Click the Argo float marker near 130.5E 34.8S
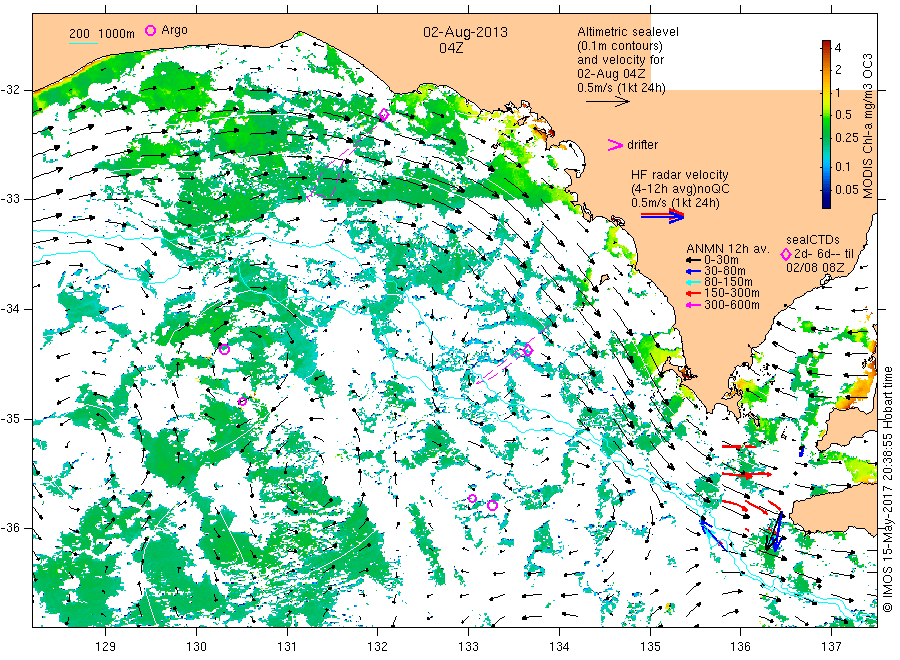 [x=242, y=401]
